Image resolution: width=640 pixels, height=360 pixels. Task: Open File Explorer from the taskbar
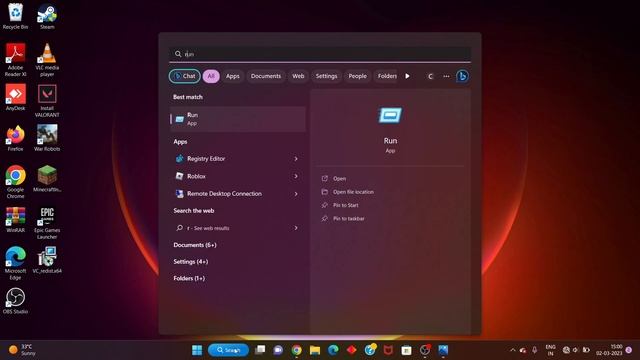(315, 350)
